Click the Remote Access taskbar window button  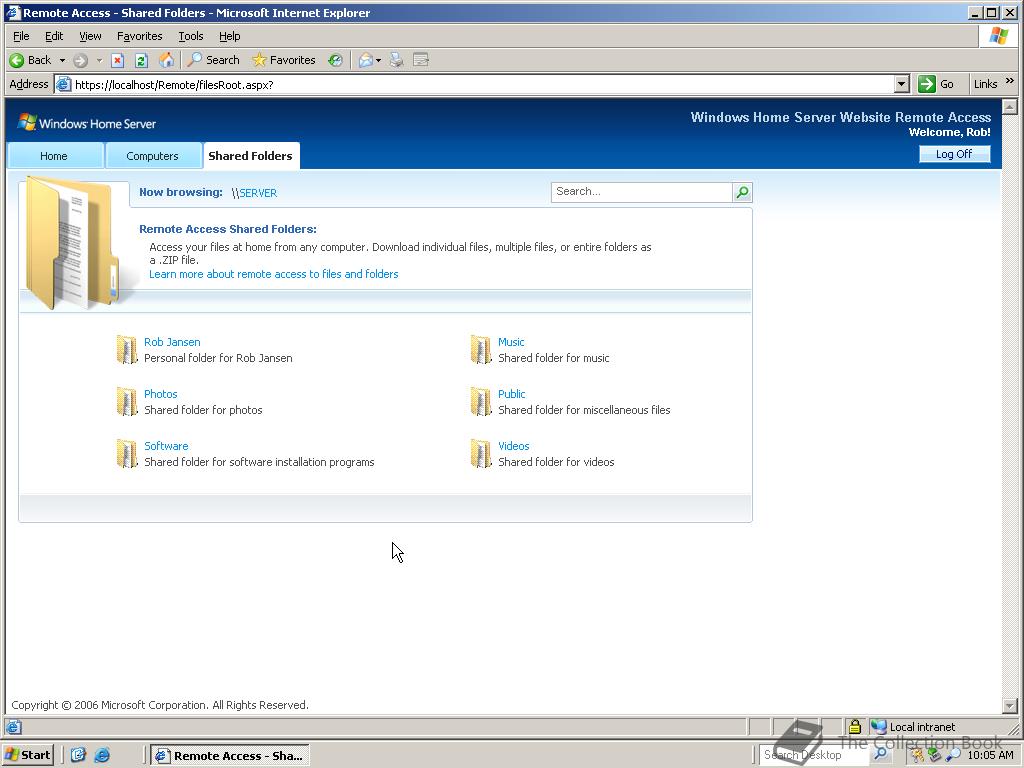pos(230,756)
